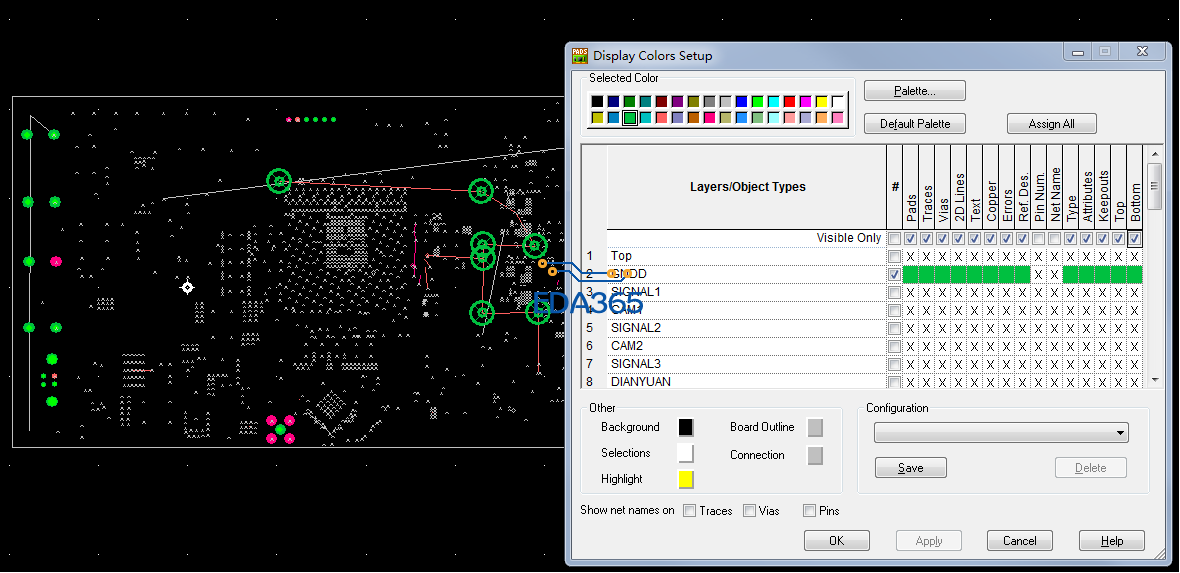Pick the cyan palette swatch
This screenshot has height=573, width=1180.
[x=774, y=102]
